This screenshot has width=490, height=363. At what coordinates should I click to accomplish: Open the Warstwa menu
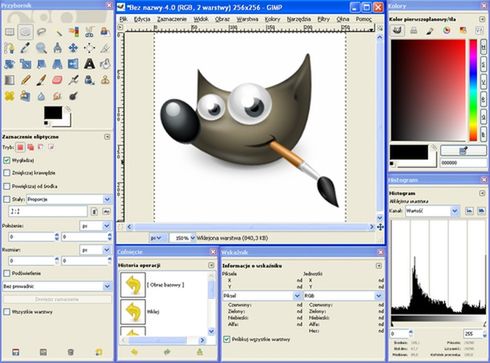[247, 19]
